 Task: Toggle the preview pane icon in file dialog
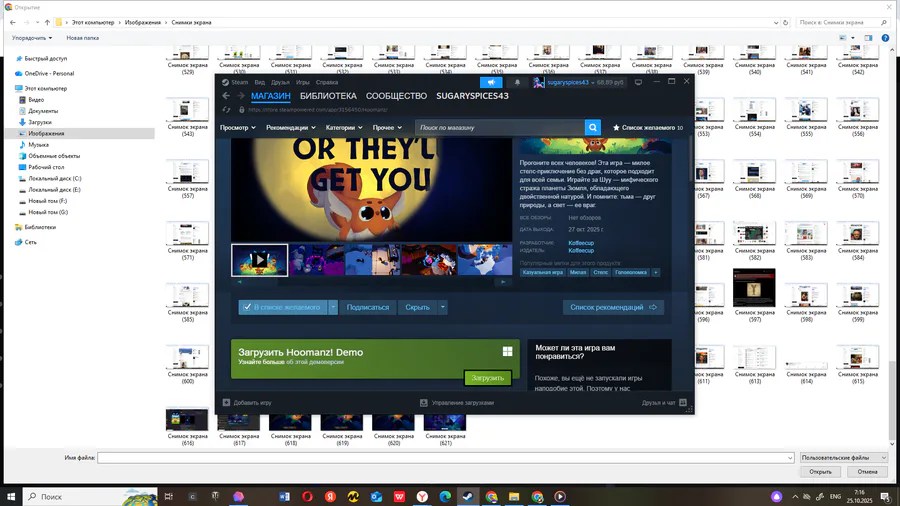(x=868, y=38)
